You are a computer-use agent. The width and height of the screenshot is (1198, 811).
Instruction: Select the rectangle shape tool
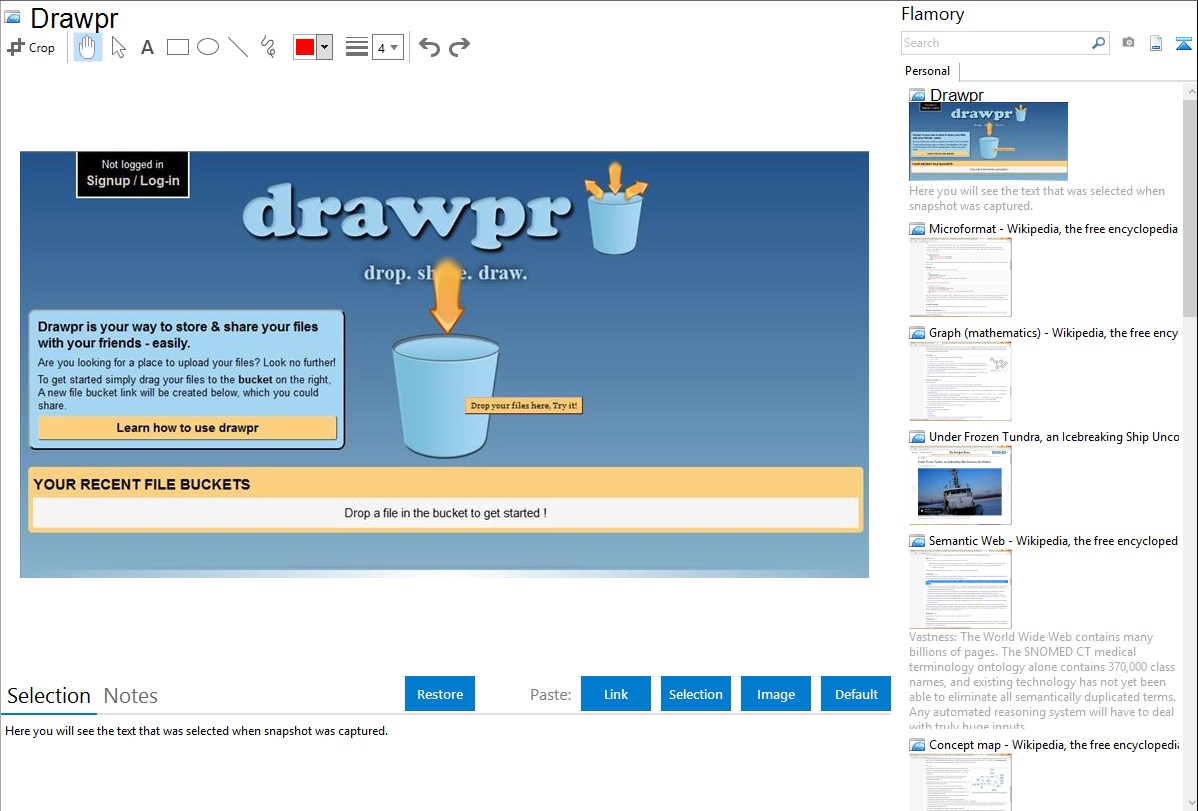[177, 47]
